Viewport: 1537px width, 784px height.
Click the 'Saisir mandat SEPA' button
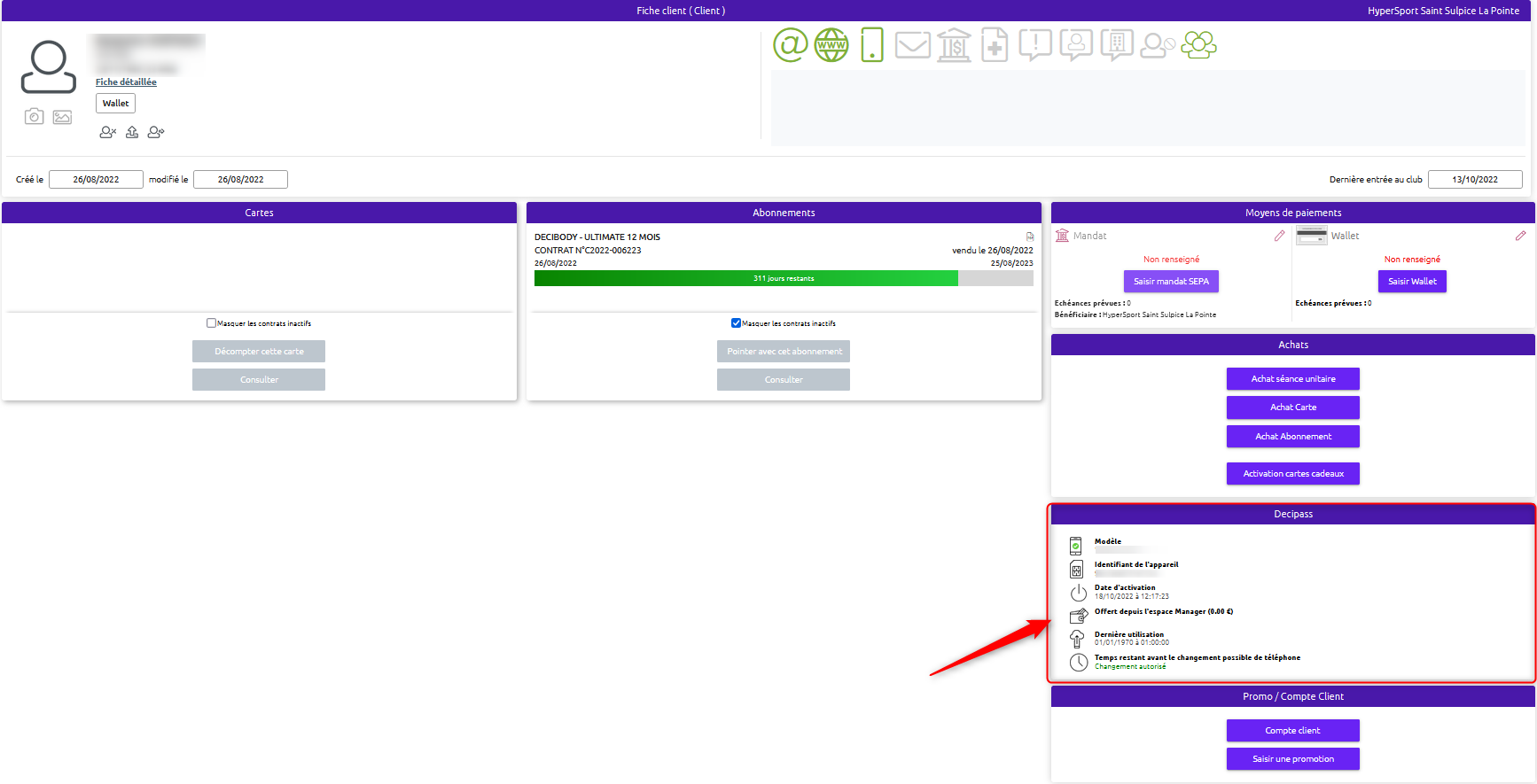click(x=1171, y=282)
